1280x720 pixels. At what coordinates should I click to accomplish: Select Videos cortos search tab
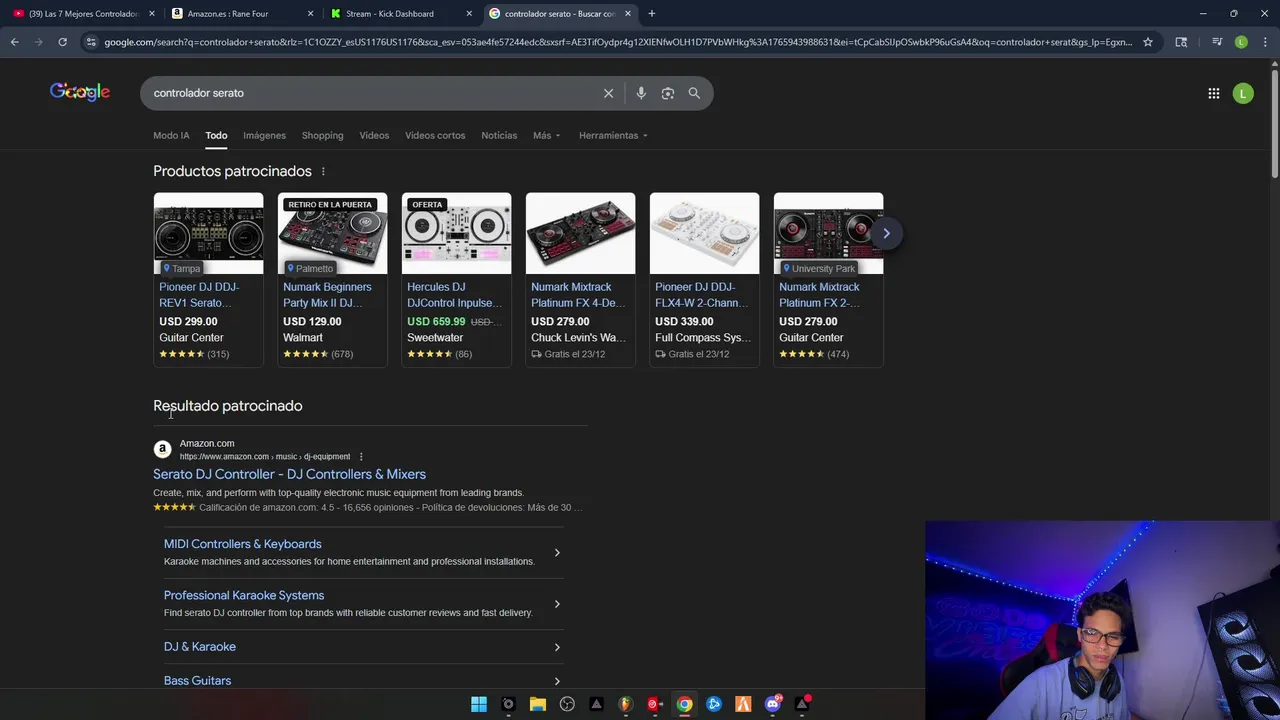pyautogui.click(x=435, y=135)
